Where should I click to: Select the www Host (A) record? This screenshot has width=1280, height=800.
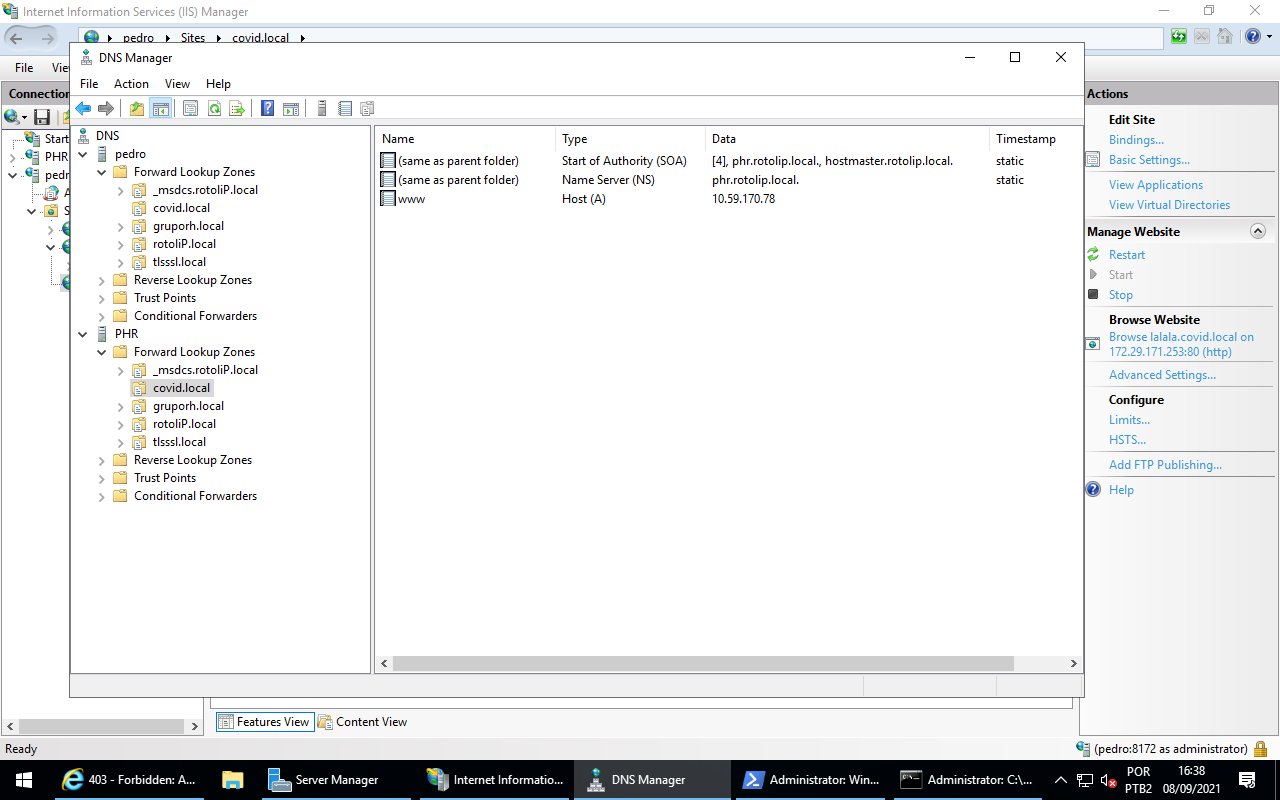click(411, 199)
